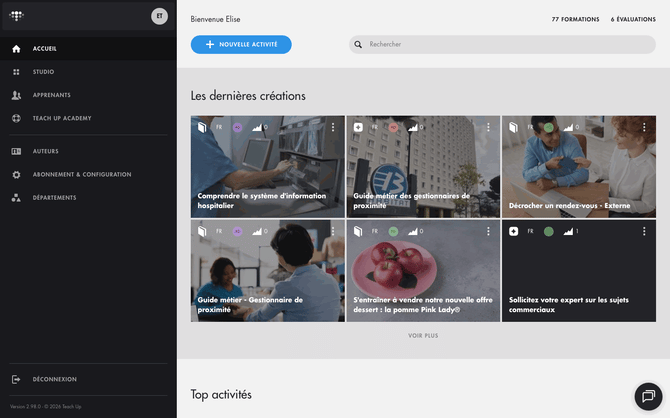The height and width of the screenshot is (418, 670).
Task: Open the Apprenants section
Action: pyautogui.click(x=88, y=95)
